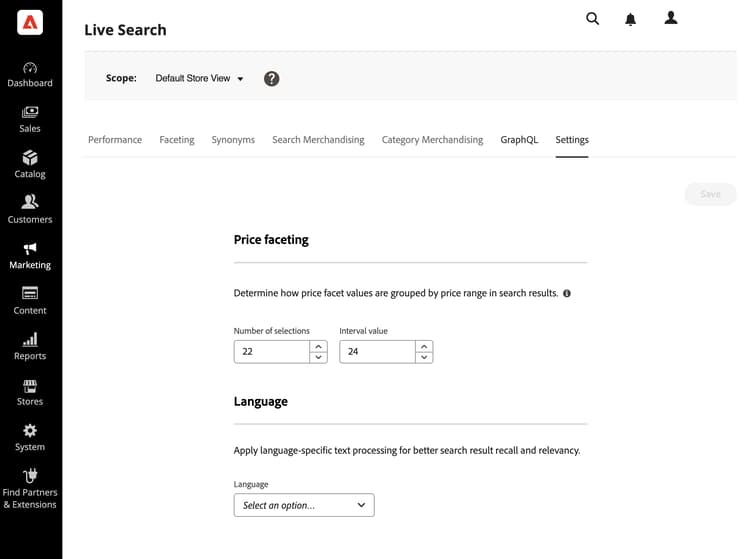750x559 pixels.
Task: Click the magnifying glass search icon
Action: tap(593, 19)
